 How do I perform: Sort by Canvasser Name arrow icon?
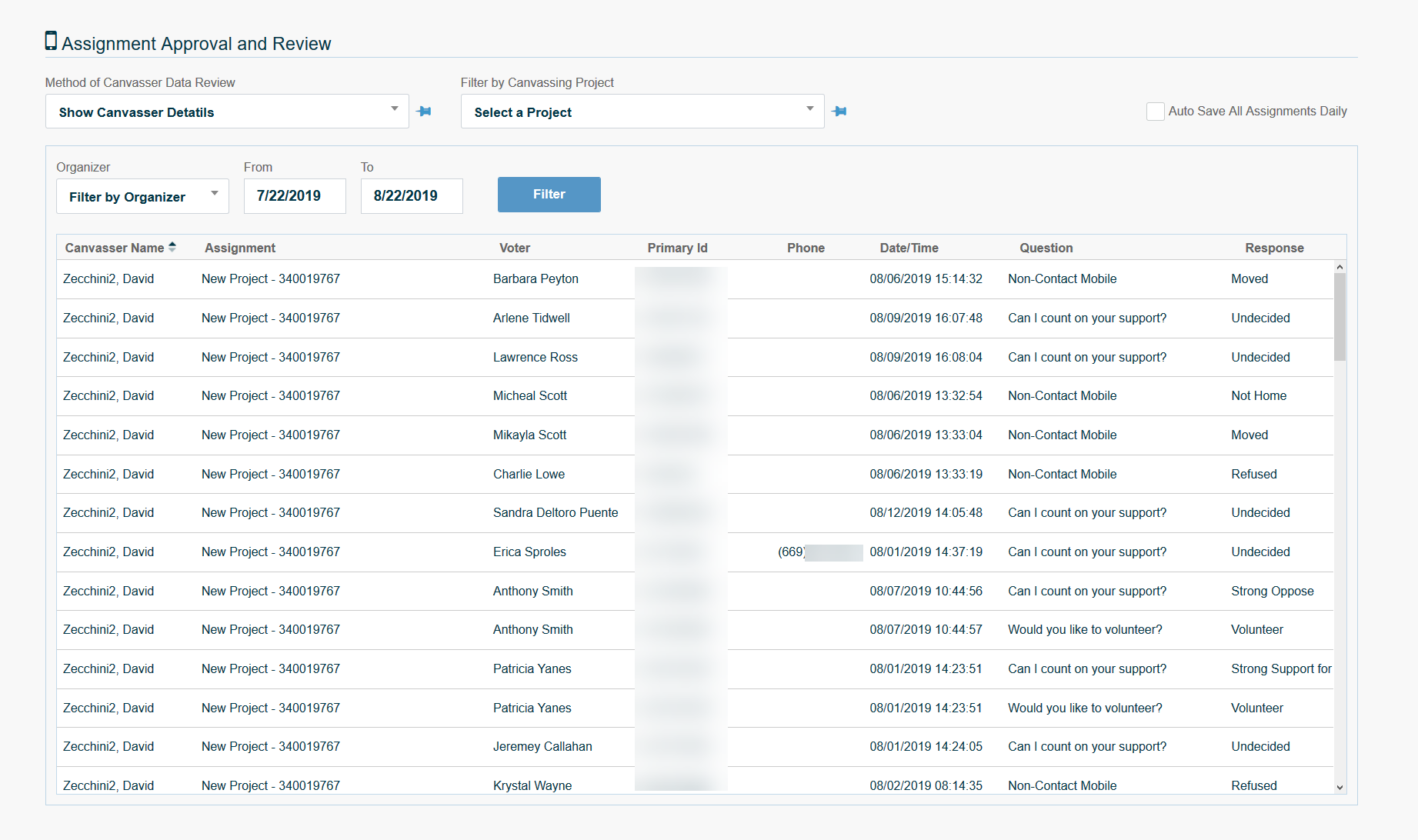[x=172, y=247]
